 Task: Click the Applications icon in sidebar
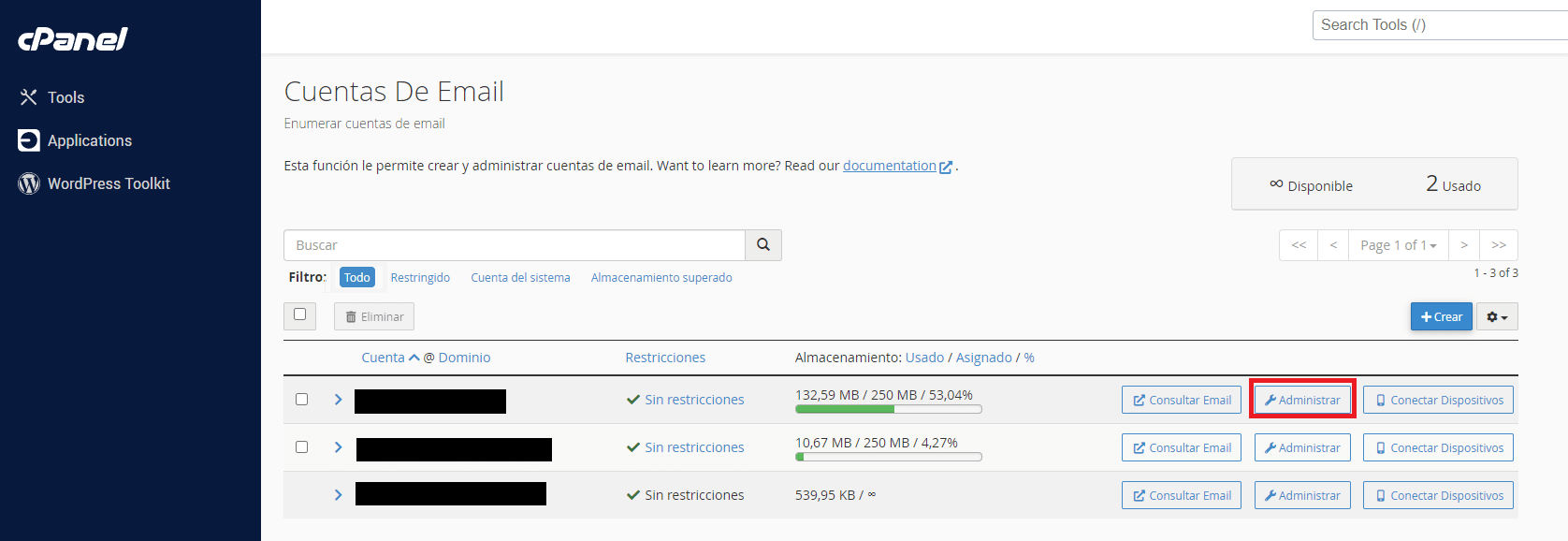pos(29,140)
